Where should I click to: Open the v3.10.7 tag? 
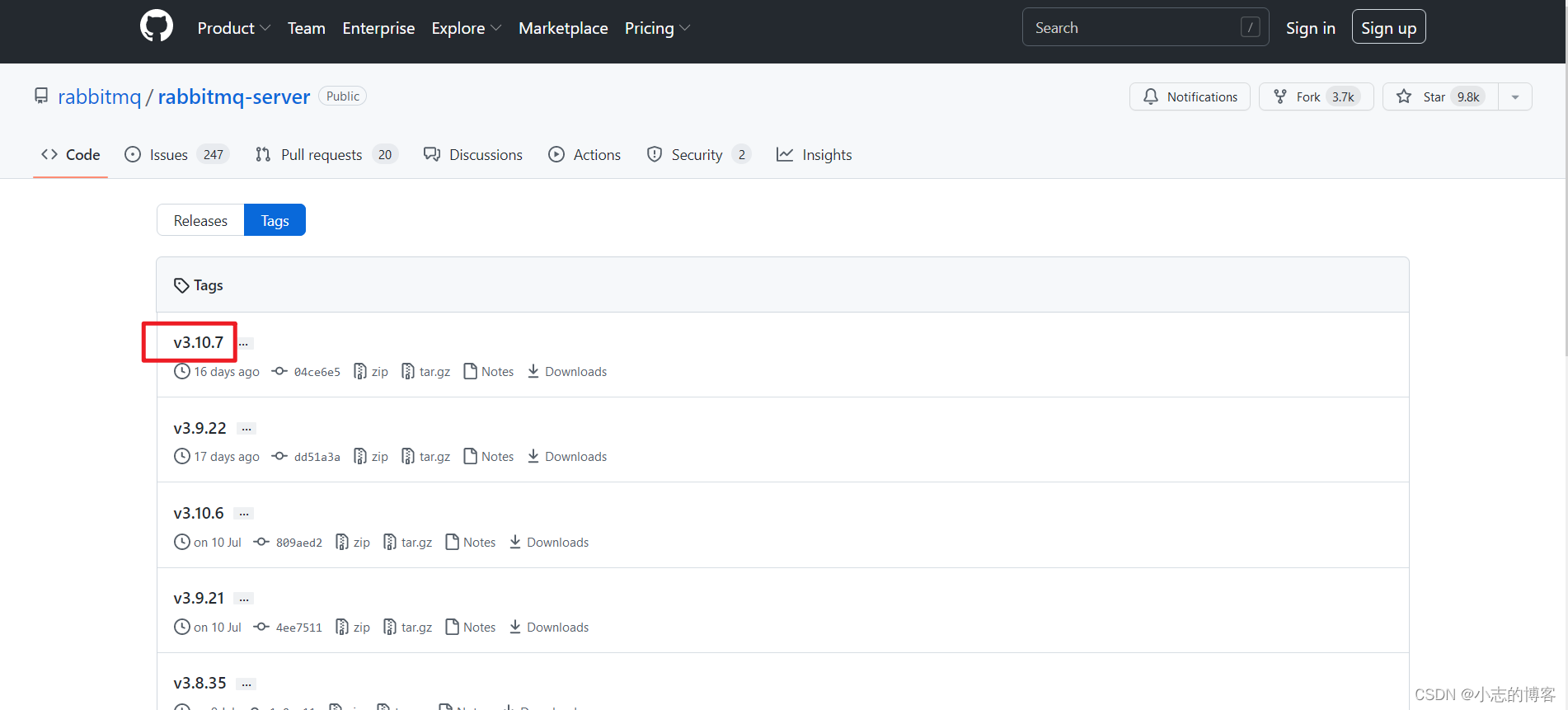[x=198, y=342]
